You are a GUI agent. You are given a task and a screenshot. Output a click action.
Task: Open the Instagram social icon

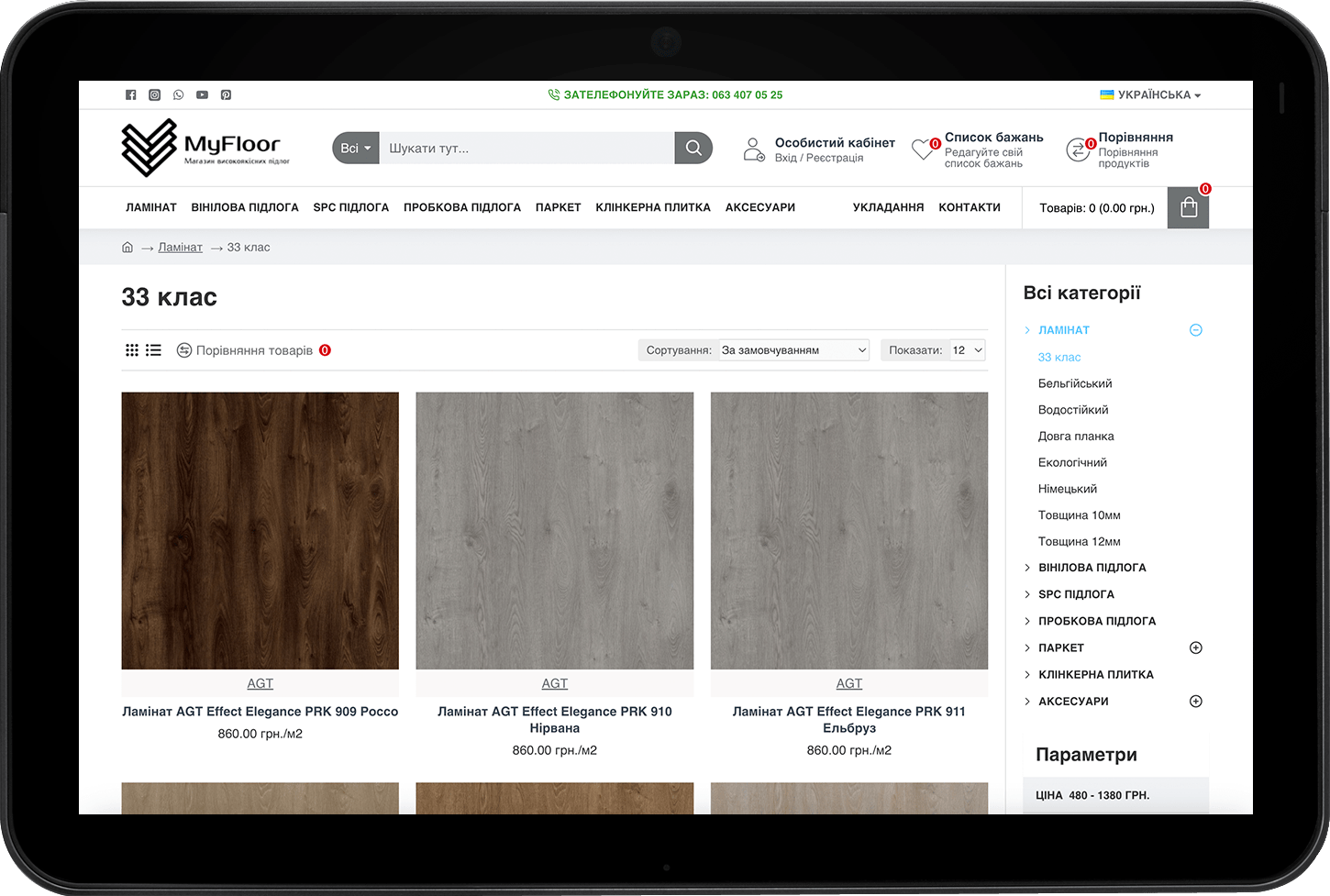click(154, 94)
